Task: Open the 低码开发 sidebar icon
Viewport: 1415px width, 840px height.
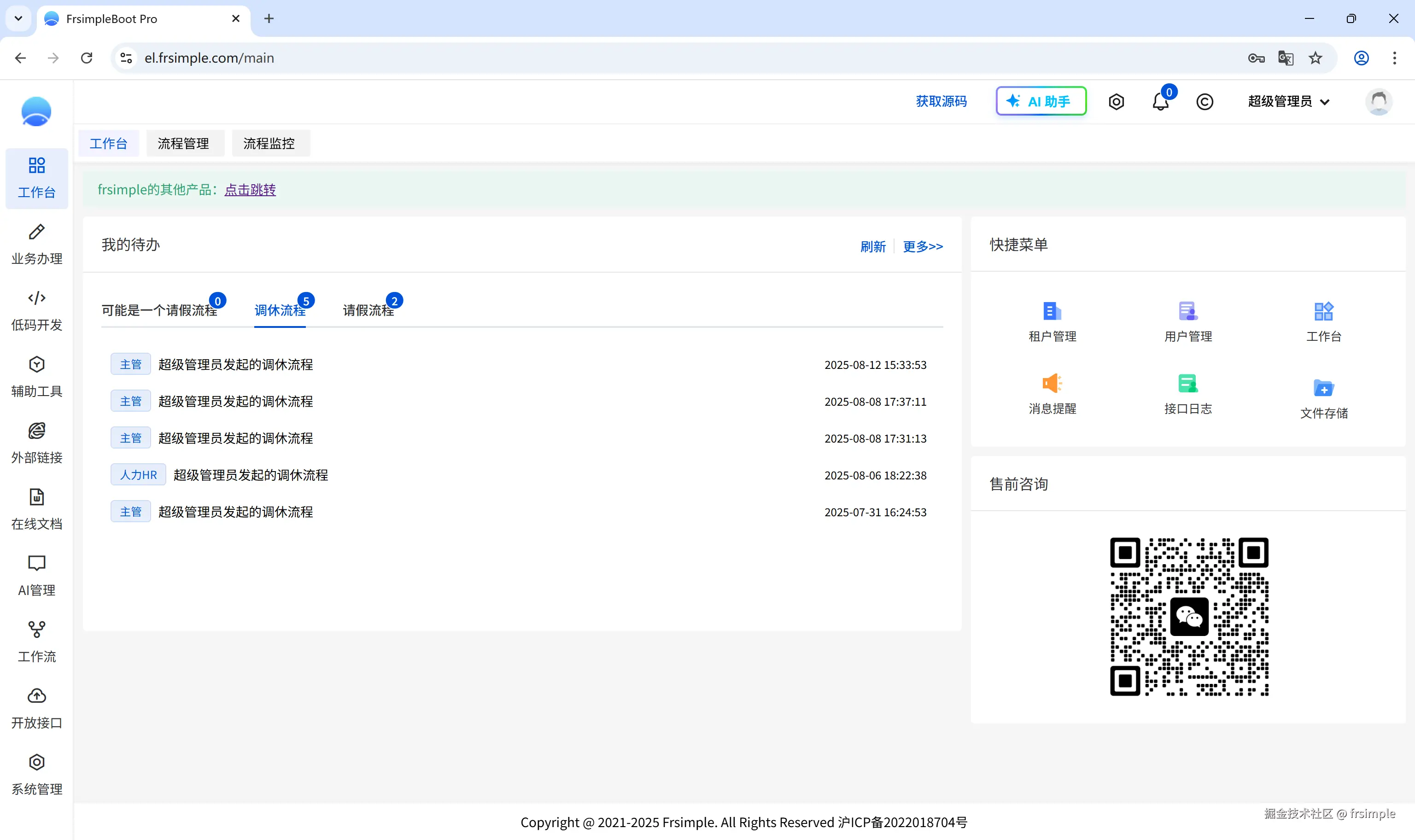Action: pos(37,298)
